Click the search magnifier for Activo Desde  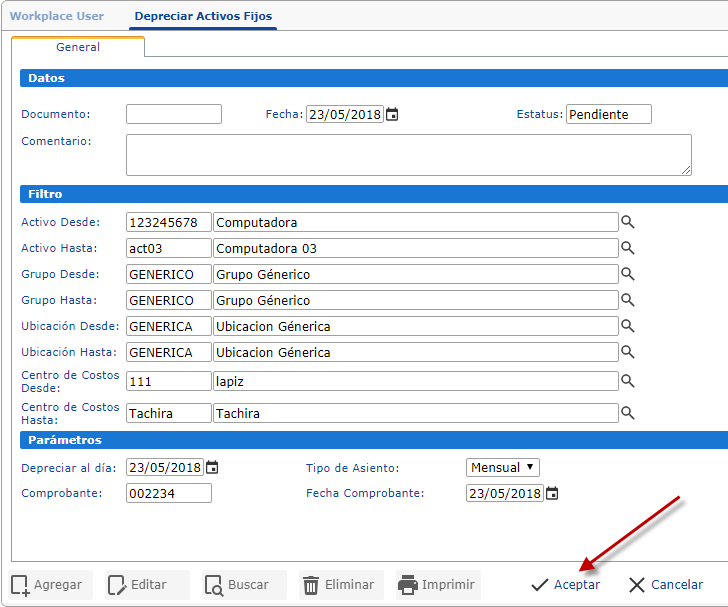pyautogui.click(x=628, y=222)
